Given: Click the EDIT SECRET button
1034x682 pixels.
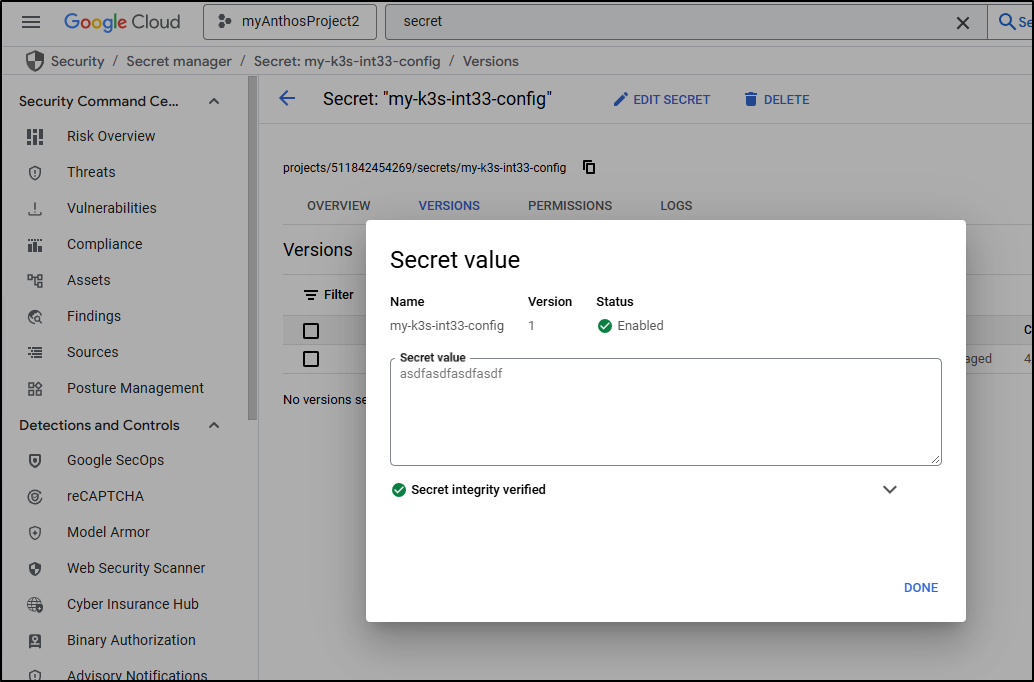Looking at the screenshot, I should (x=661, y=100).
